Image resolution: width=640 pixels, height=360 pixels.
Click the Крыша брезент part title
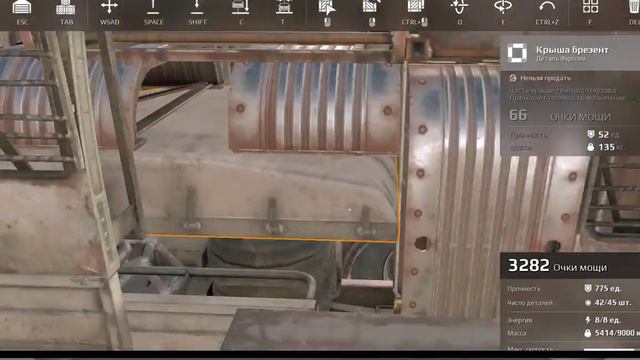pos(572,50)
